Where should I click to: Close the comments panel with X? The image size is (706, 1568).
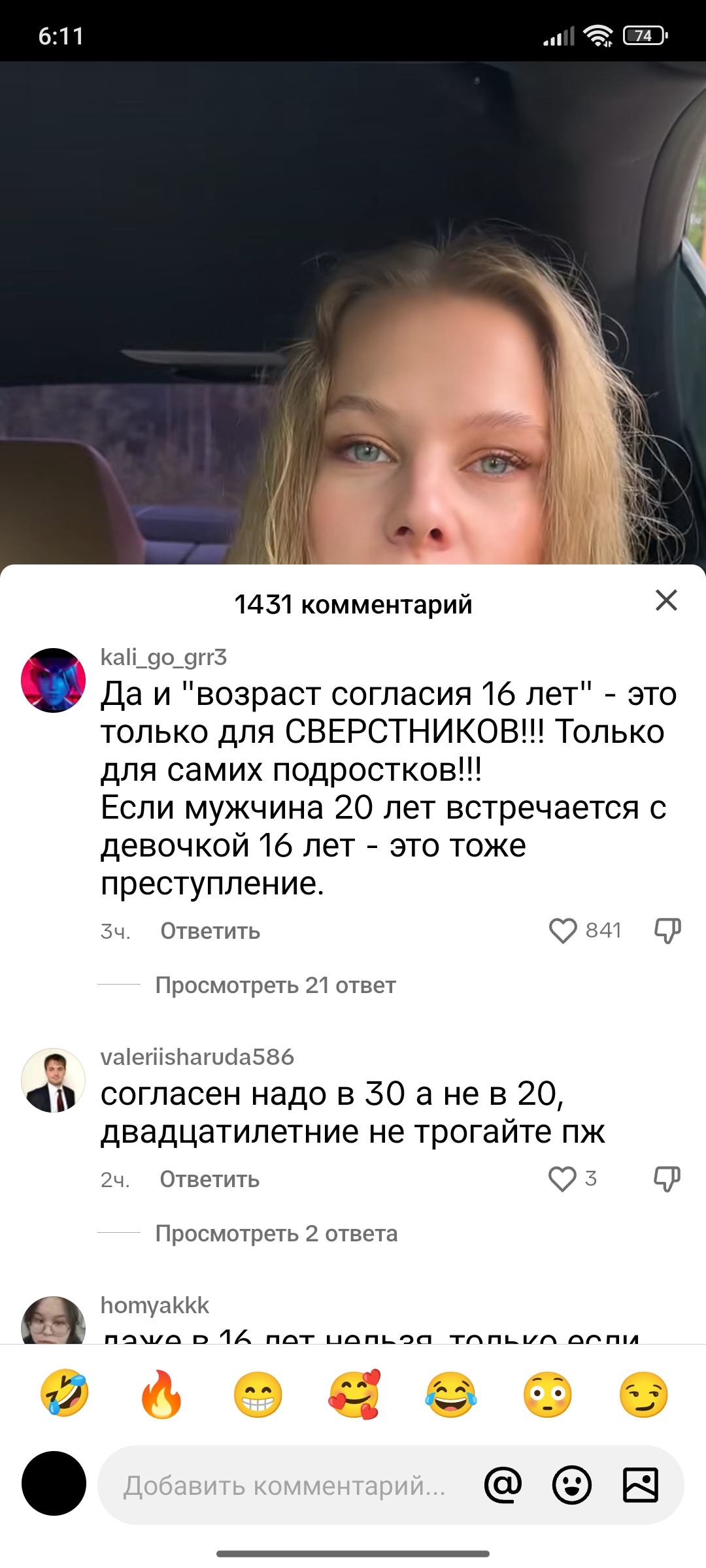pyautogui.click(x=666, y=600)
